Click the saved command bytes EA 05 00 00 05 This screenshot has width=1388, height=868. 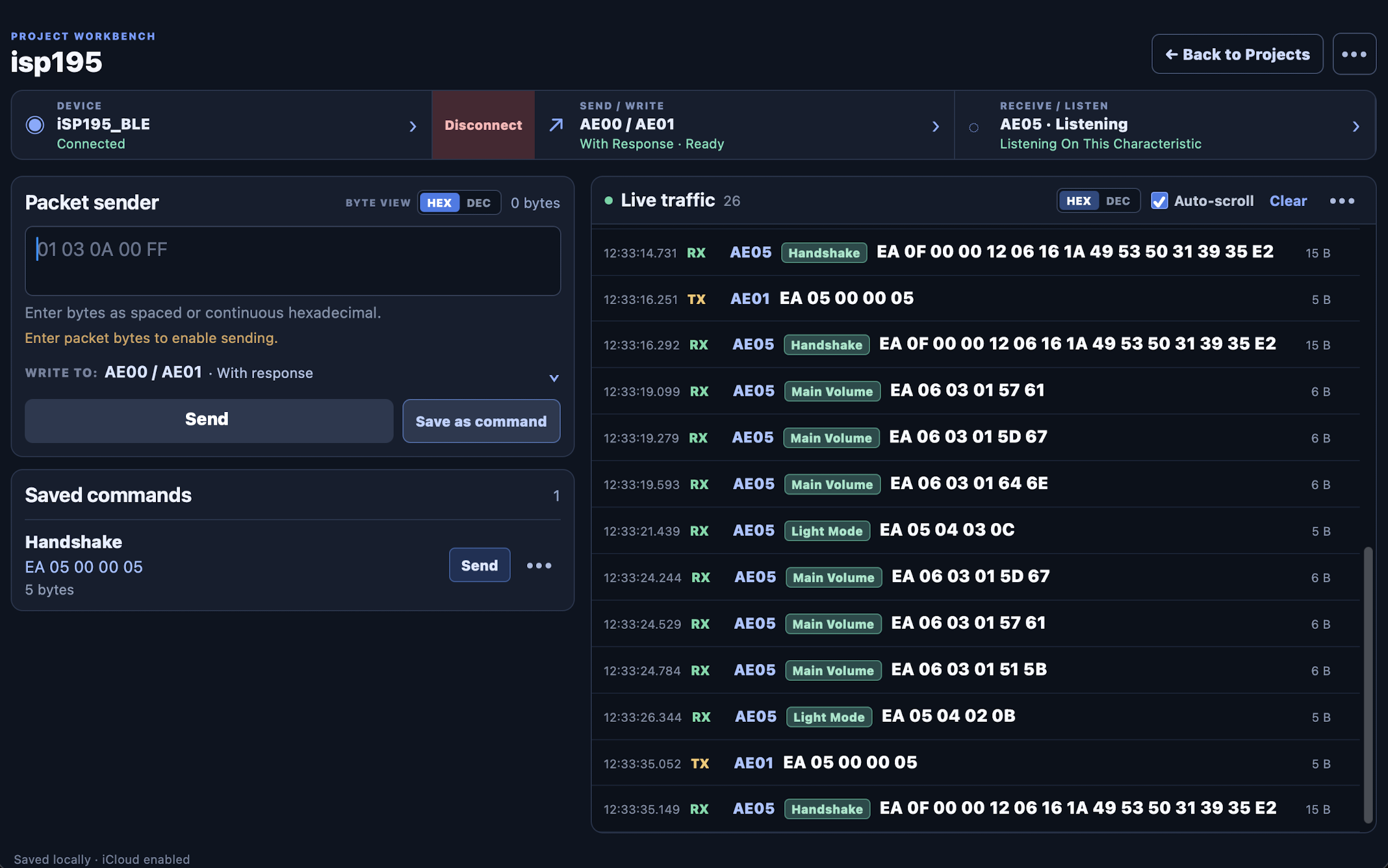click(84, 567)
